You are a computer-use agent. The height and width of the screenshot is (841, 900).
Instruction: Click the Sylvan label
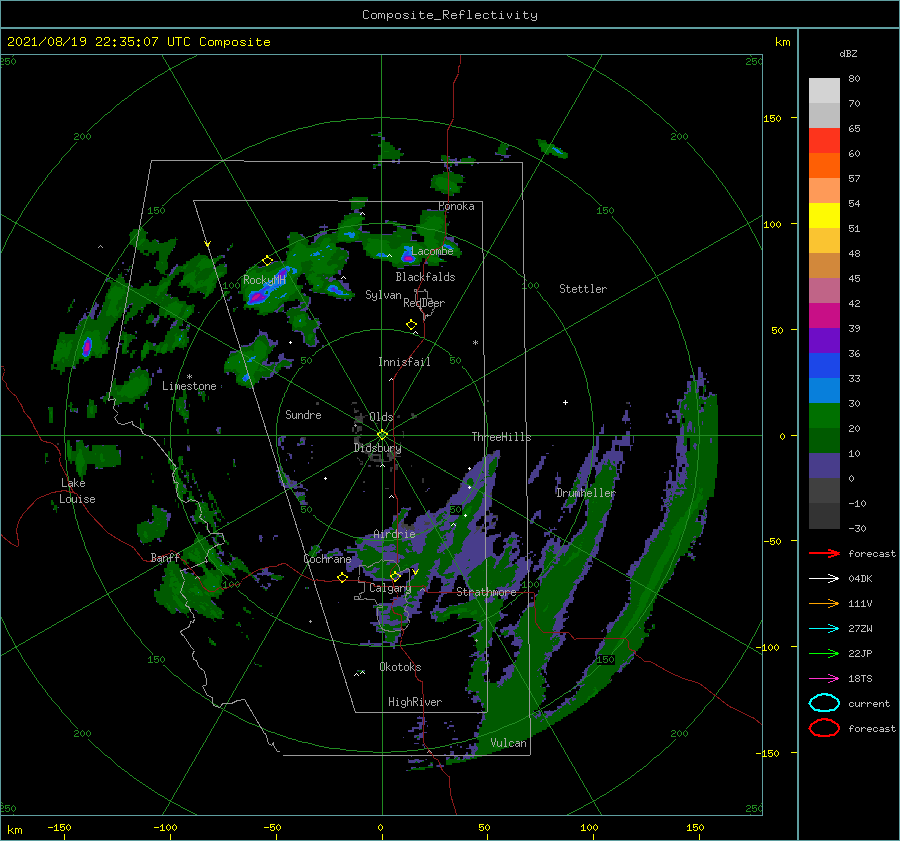383,295
